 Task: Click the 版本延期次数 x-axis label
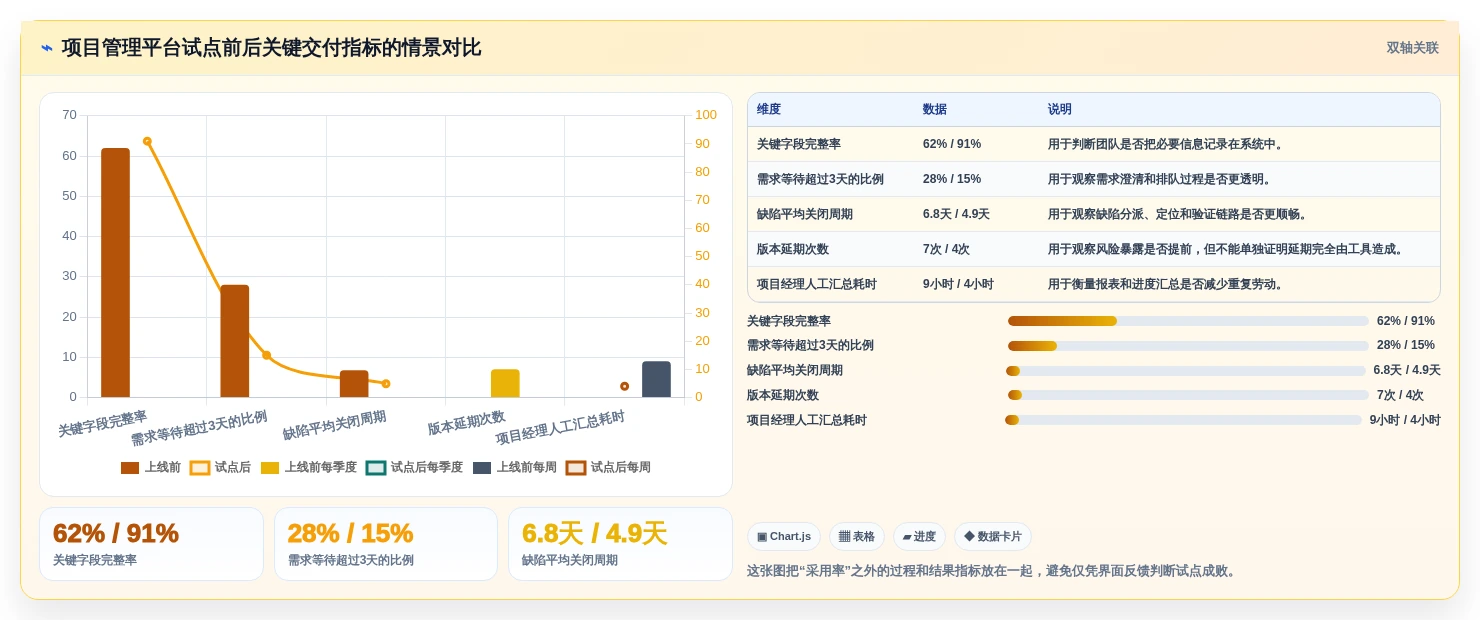(x=466, y=423)
